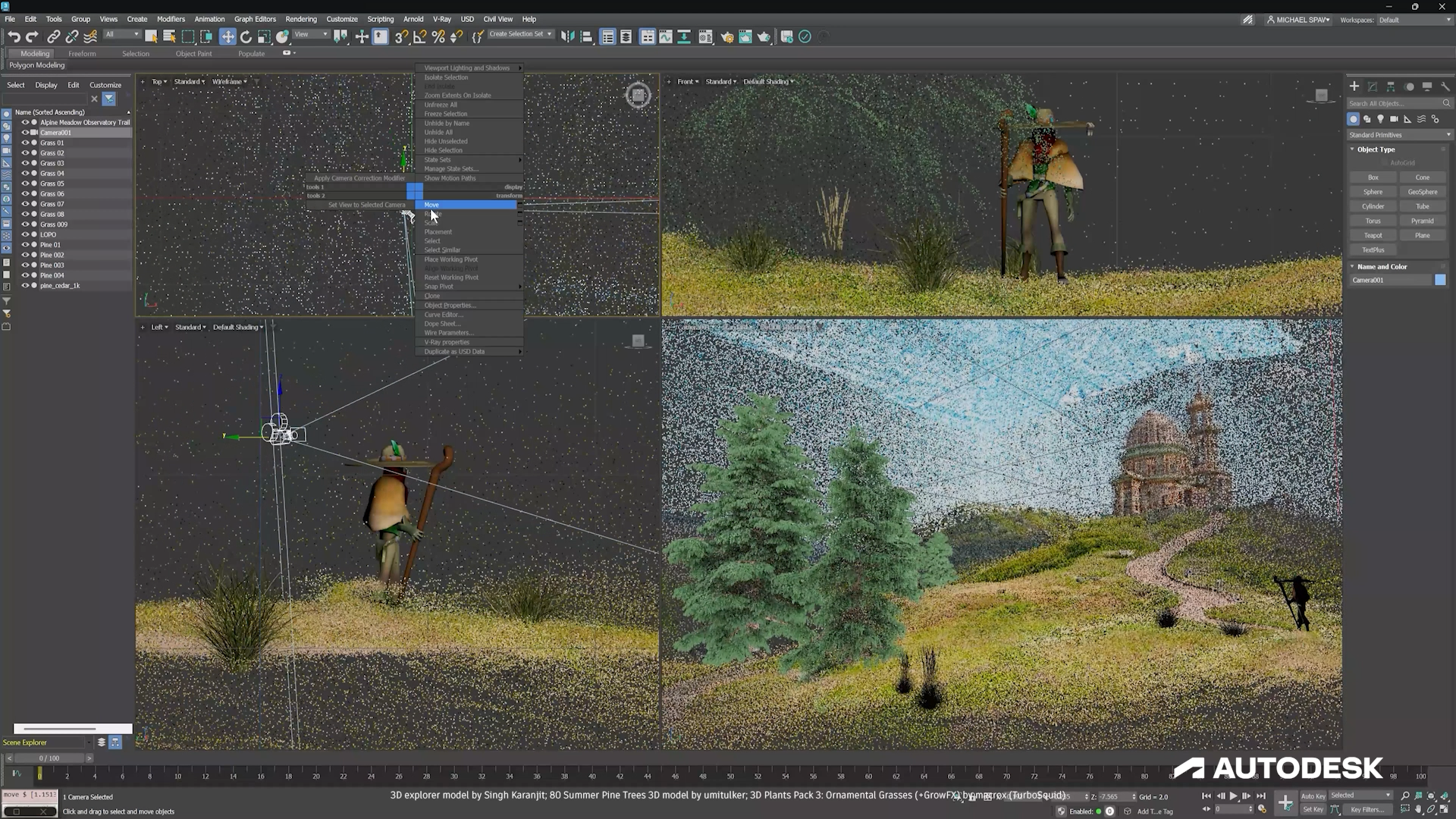This screenshot has width=1456, height=819.
Task: Toggle the Percent Snap icon
Action: click(x=438, y=36)
